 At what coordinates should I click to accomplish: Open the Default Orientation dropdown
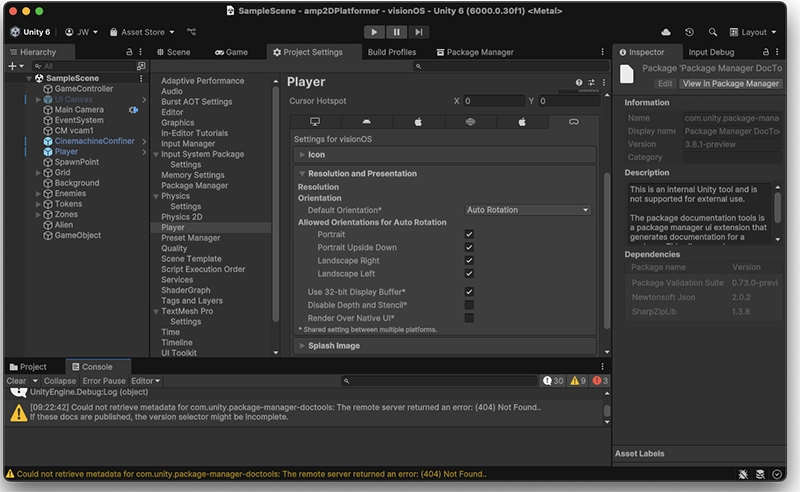[528, 210]
